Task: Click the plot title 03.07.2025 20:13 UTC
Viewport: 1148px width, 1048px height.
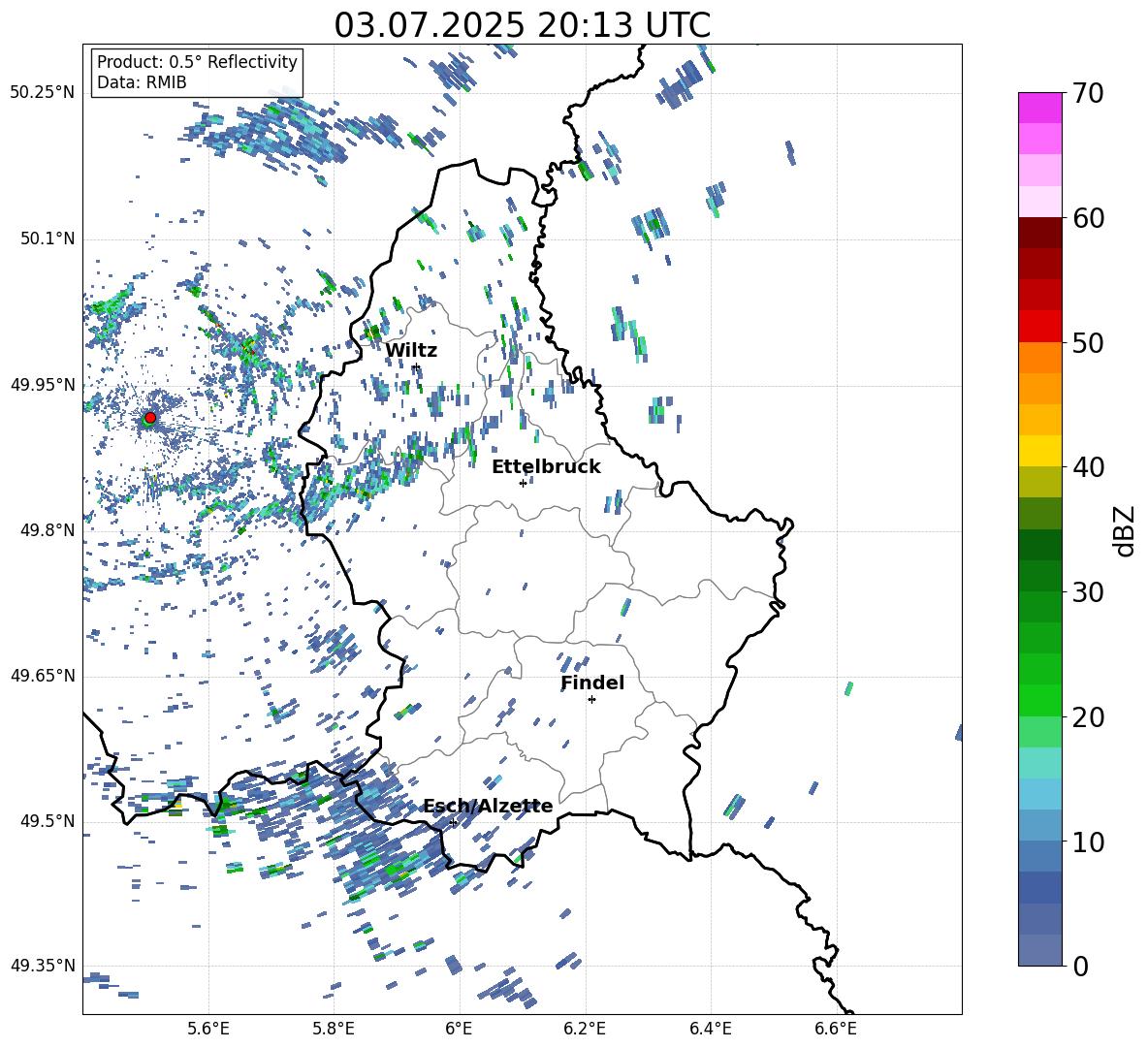Action: pos(522,25)
